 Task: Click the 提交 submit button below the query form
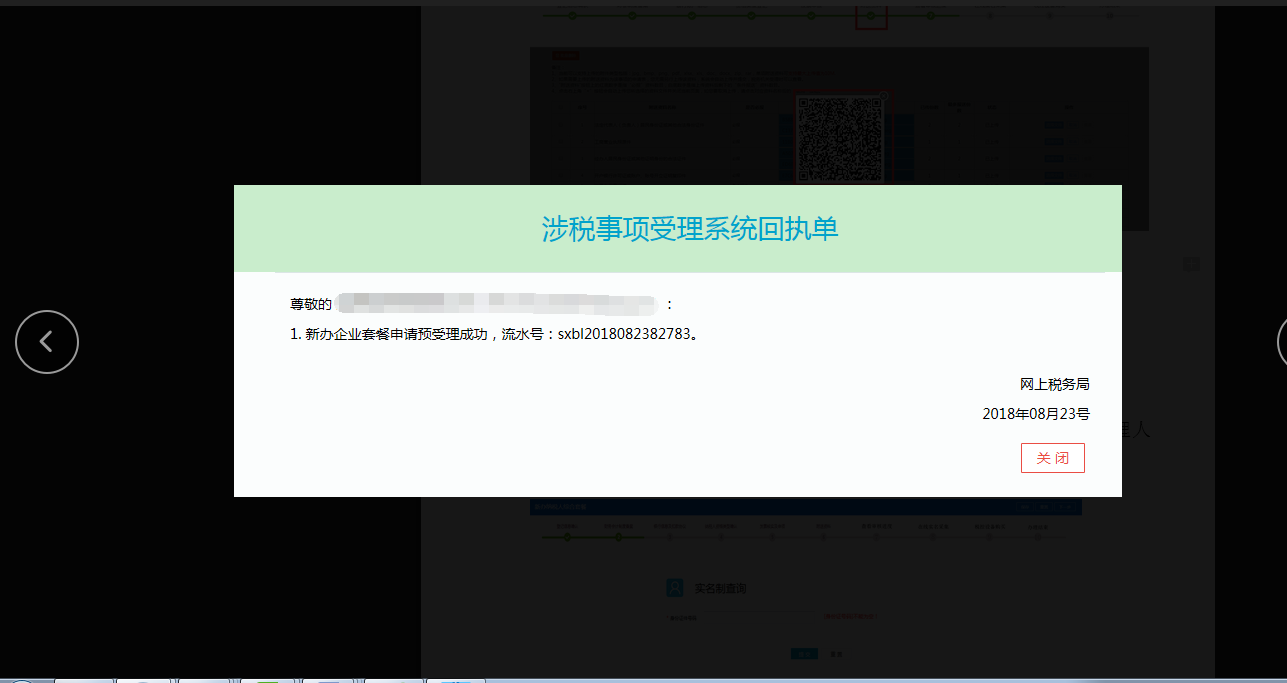coord(806,652)
